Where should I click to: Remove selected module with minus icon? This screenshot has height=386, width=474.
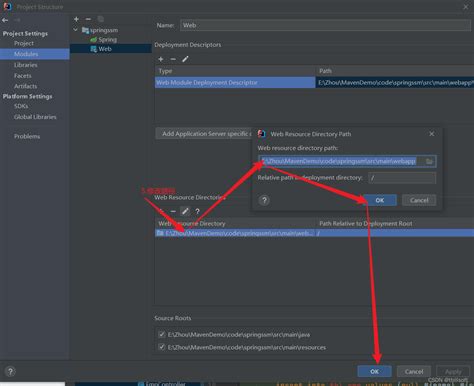pos(88,19)
